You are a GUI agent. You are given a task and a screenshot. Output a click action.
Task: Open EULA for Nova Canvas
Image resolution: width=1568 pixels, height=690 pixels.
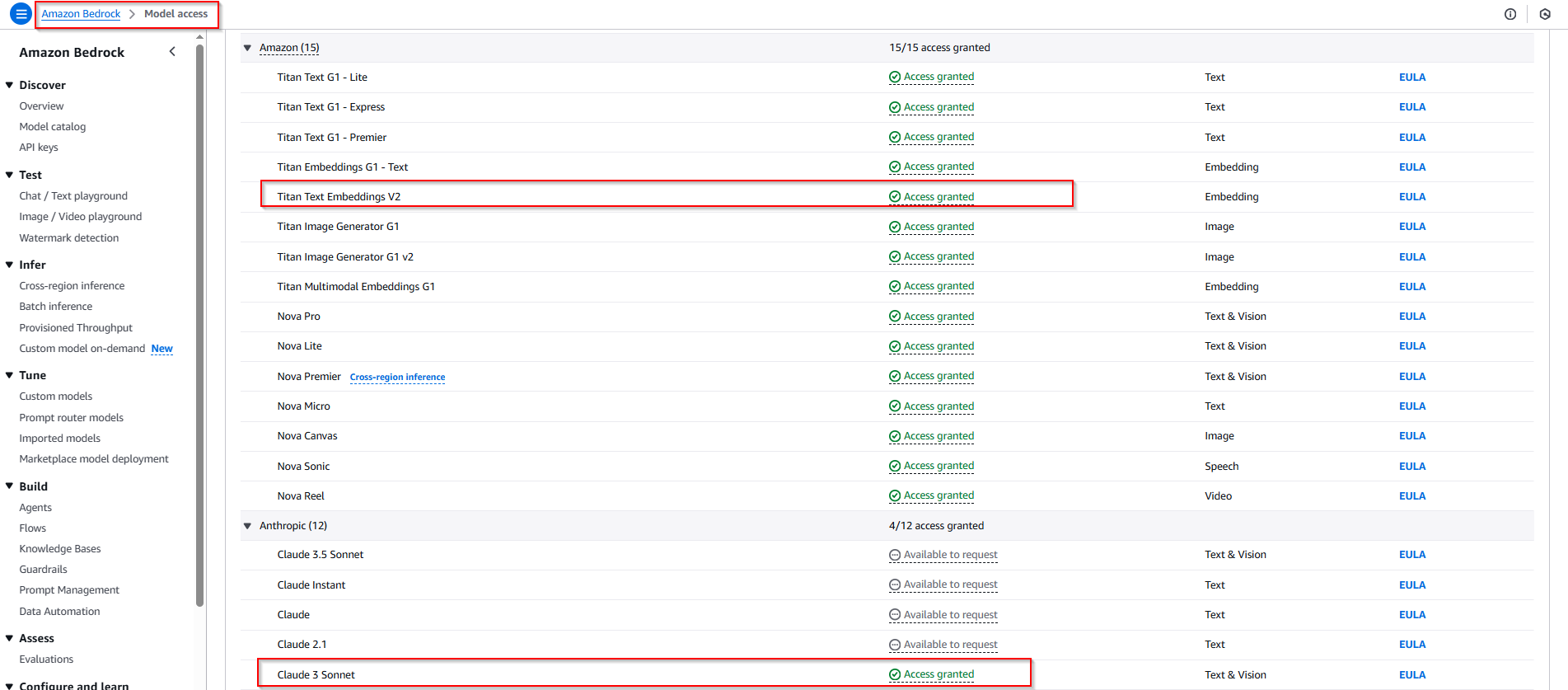1412,436
